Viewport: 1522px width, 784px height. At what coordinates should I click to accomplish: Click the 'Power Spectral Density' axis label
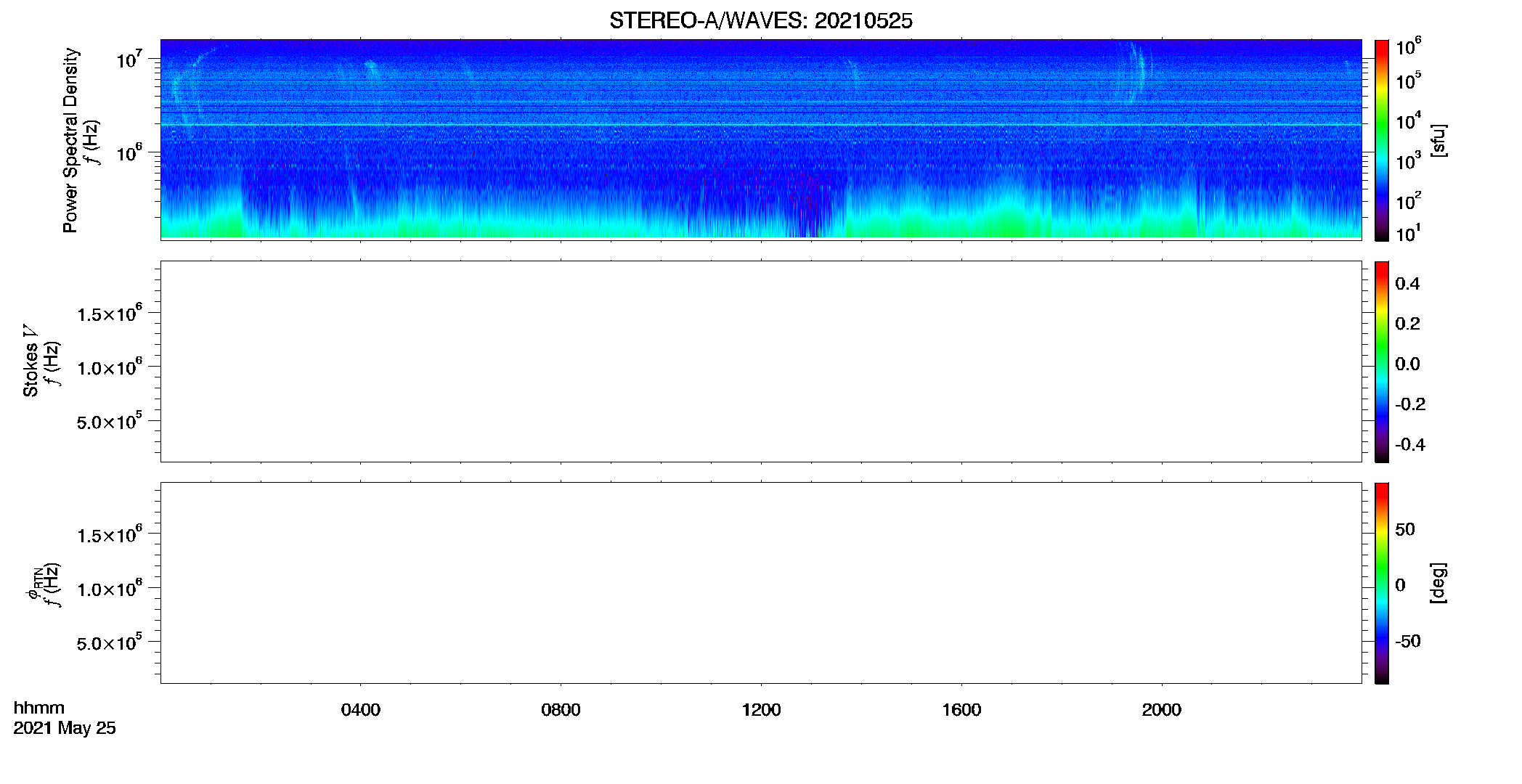click(70, 140)
